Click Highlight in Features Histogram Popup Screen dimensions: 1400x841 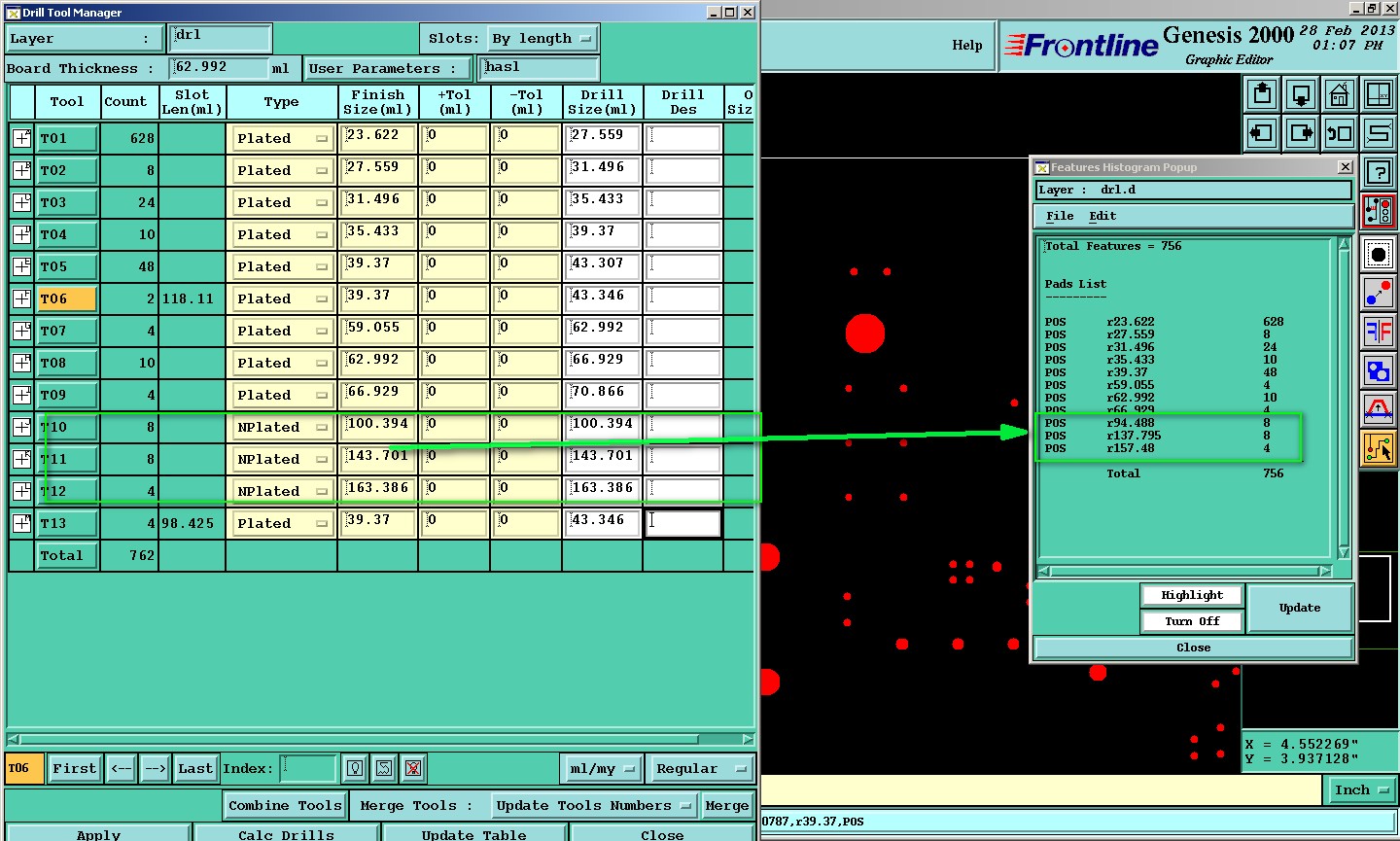coord(1192,595)
